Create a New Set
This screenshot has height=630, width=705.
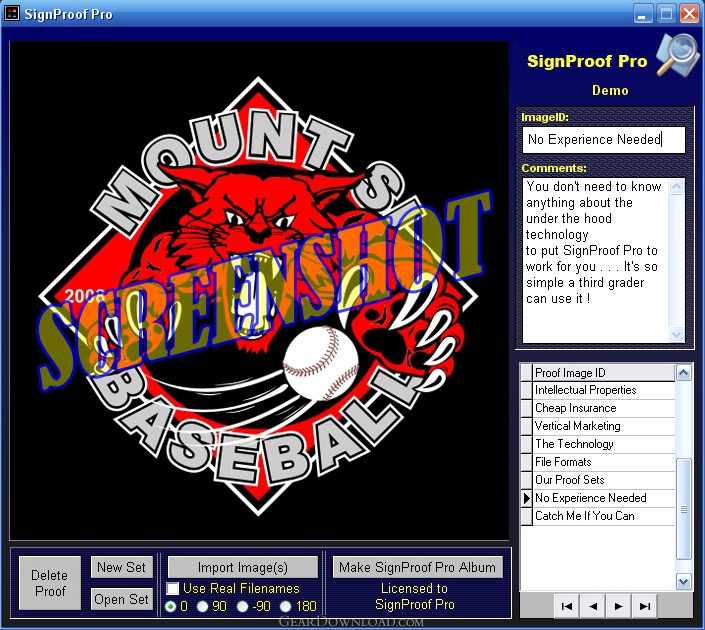121,567
